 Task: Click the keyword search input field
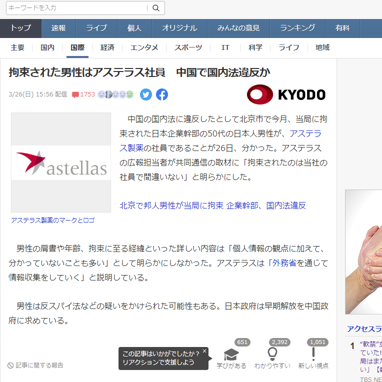[77, 8]
